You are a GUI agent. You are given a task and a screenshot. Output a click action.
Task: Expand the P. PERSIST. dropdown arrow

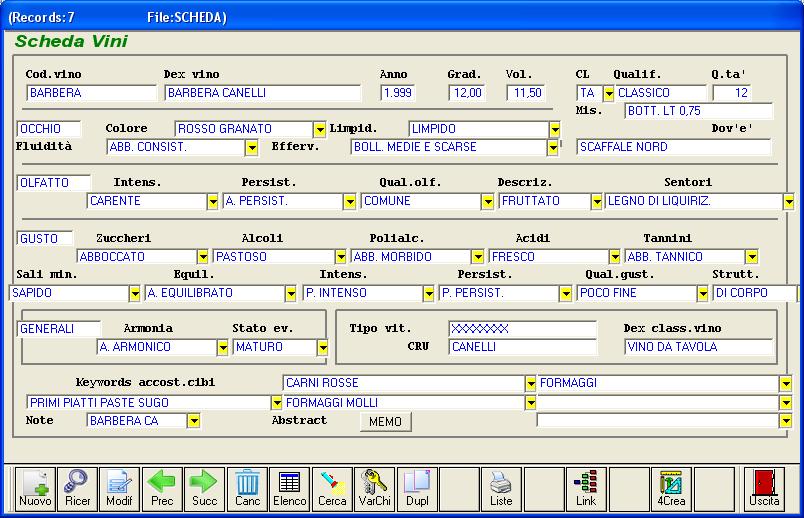click(566, 293)
